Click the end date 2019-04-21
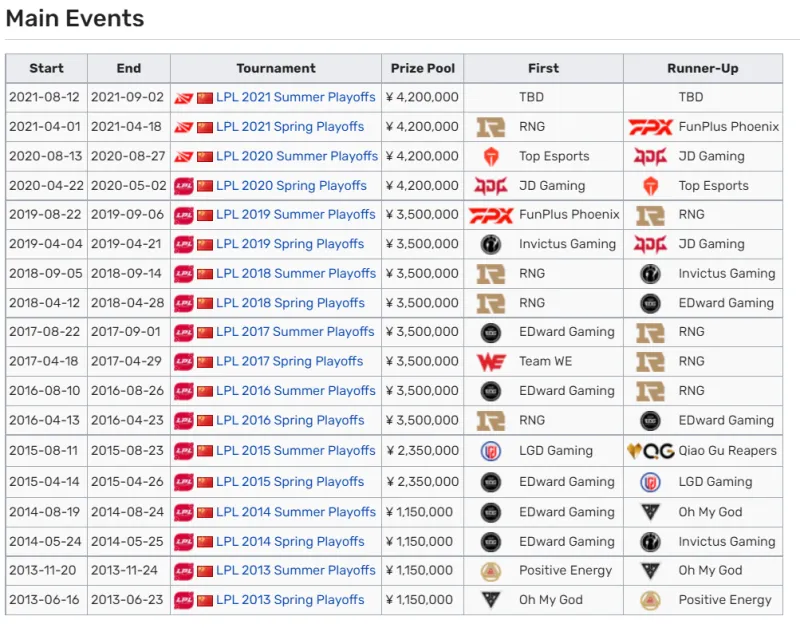 pyautogui.click(x=126, y=244)
